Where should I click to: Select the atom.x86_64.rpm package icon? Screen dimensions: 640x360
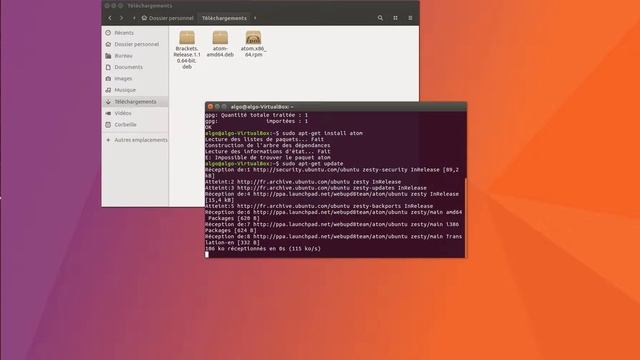253,38
